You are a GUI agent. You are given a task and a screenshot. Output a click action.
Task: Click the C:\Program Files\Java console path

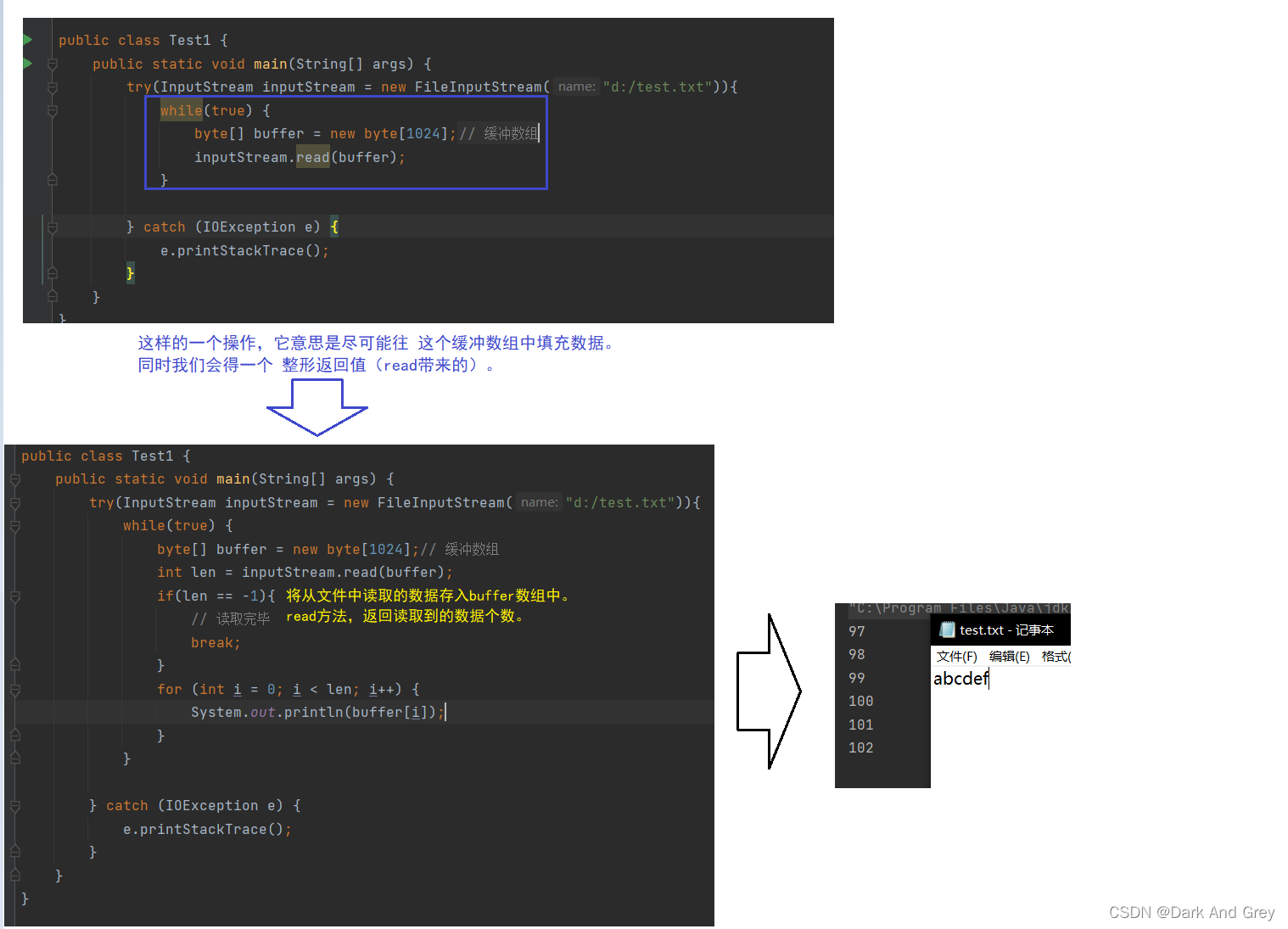959,608
